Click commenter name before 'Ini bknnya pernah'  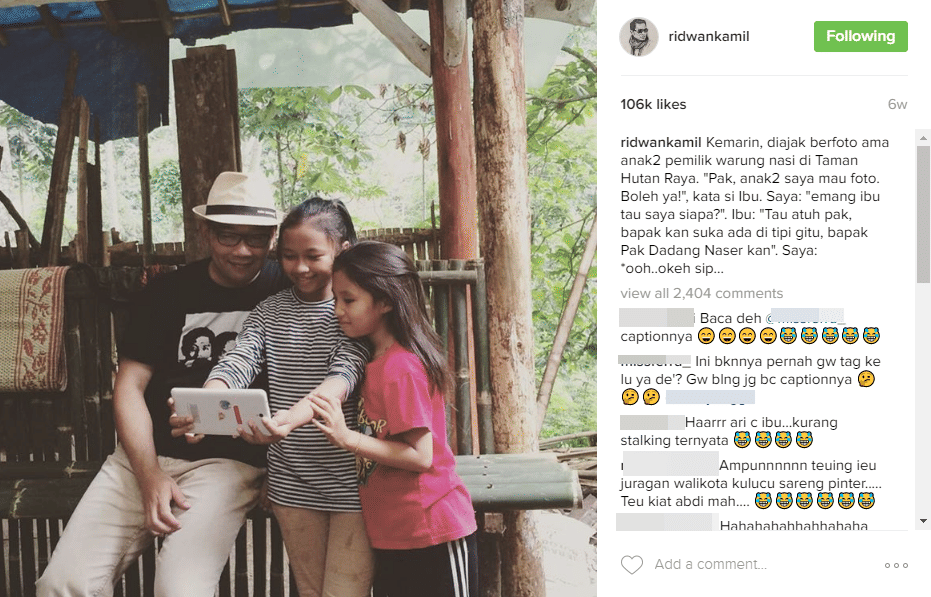coord(655,360)
